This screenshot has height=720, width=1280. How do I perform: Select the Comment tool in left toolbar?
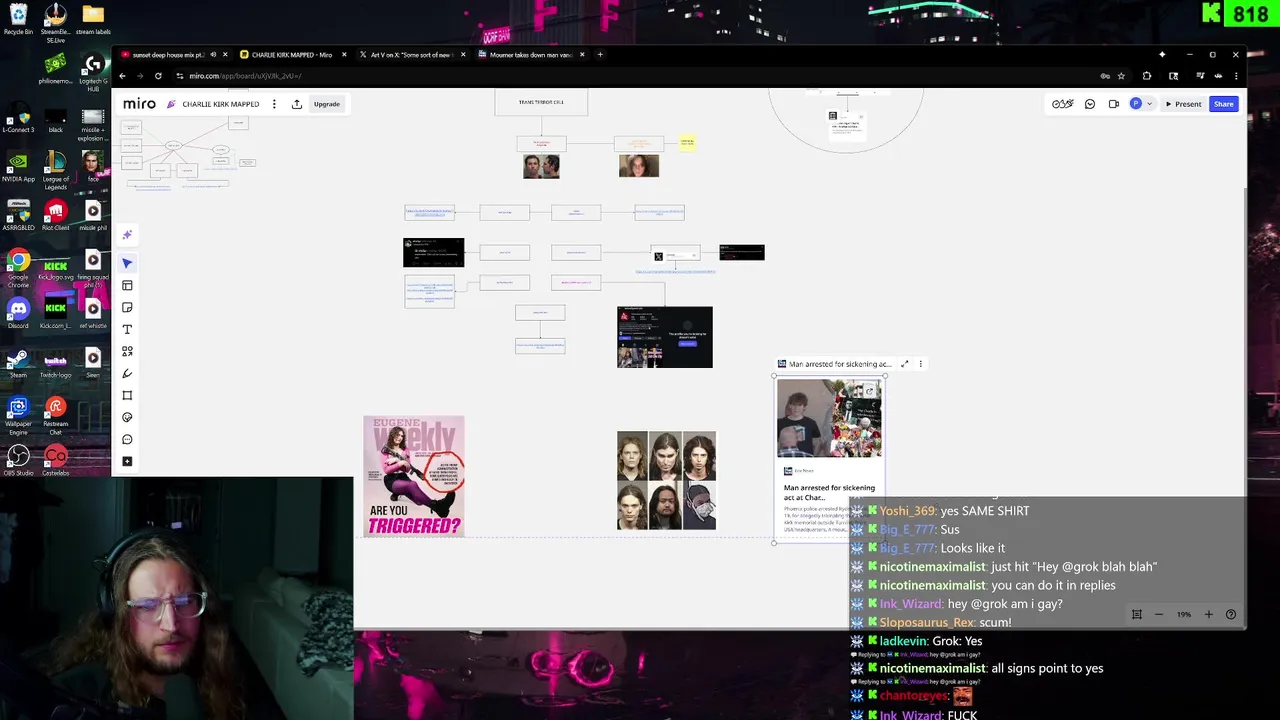[x=127, y=440]
